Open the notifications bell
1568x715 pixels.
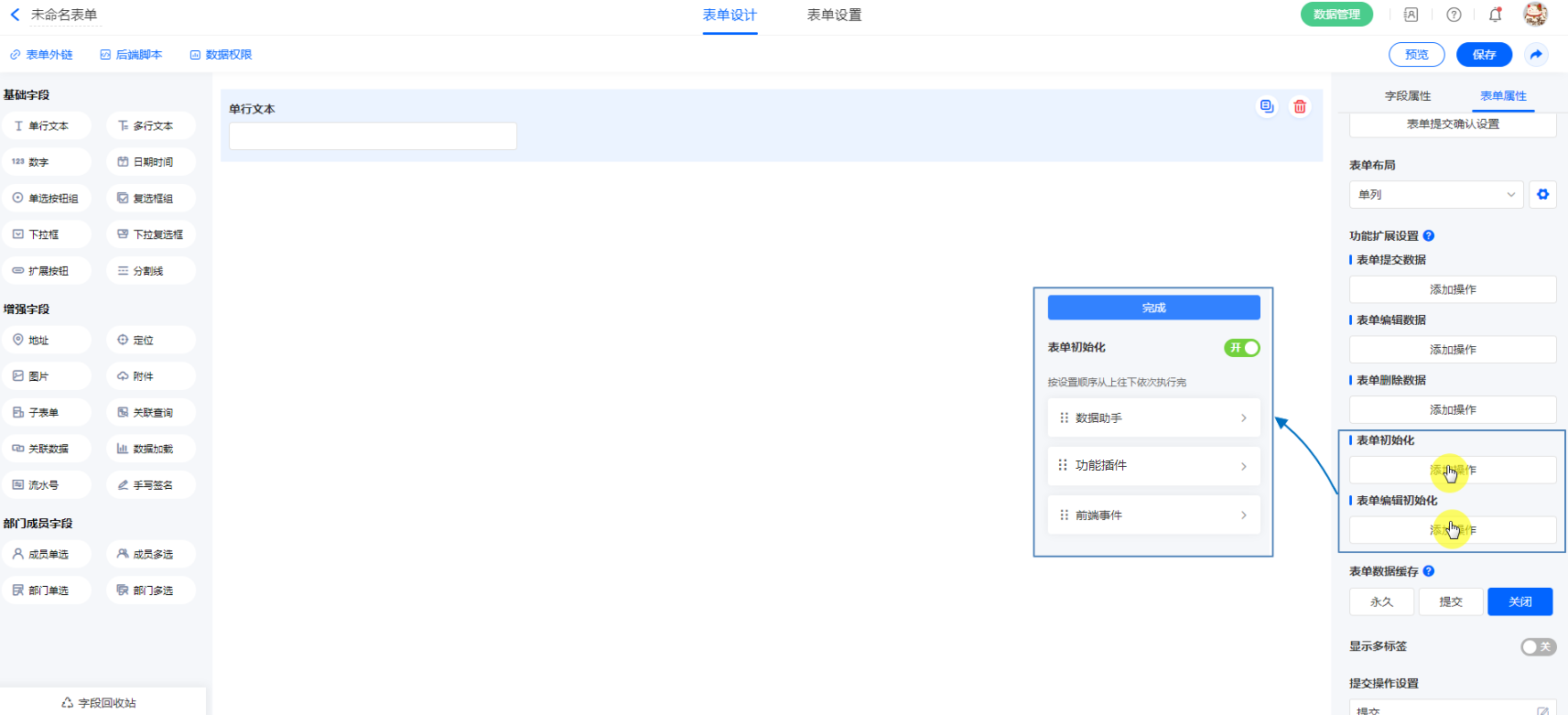pos(1495,15)
